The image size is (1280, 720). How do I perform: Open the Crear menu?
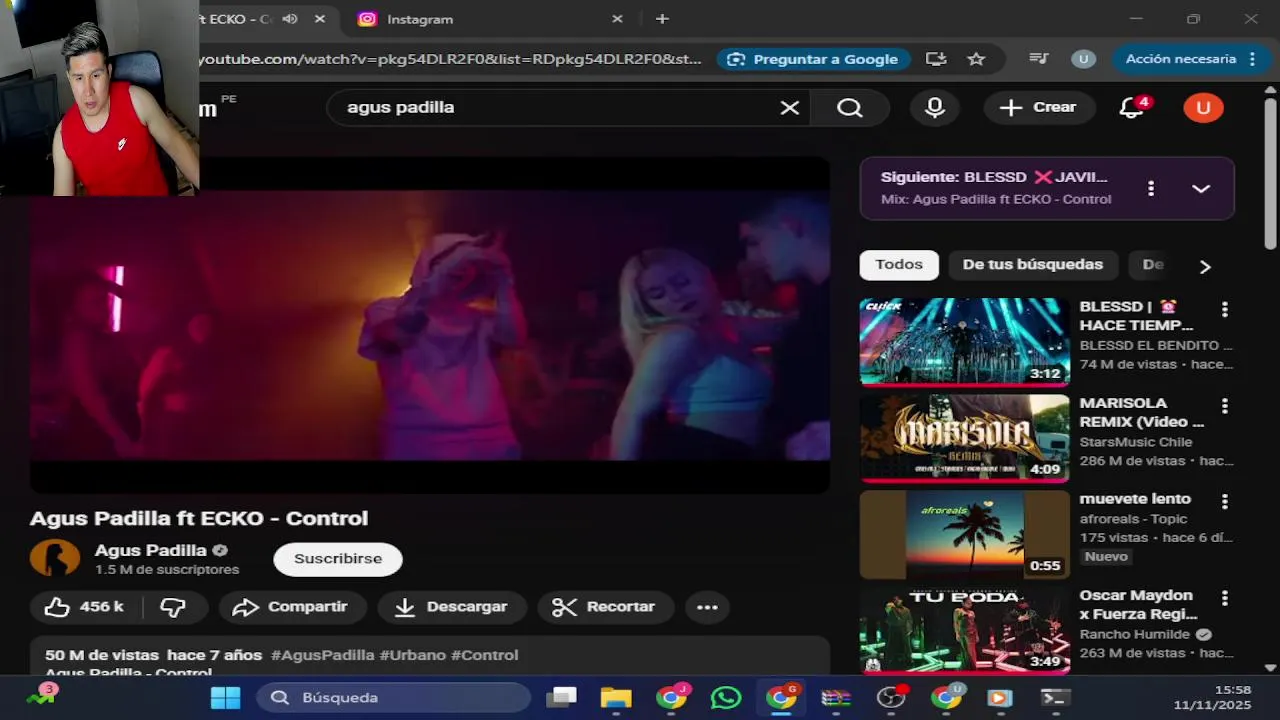click(1039, 107)
